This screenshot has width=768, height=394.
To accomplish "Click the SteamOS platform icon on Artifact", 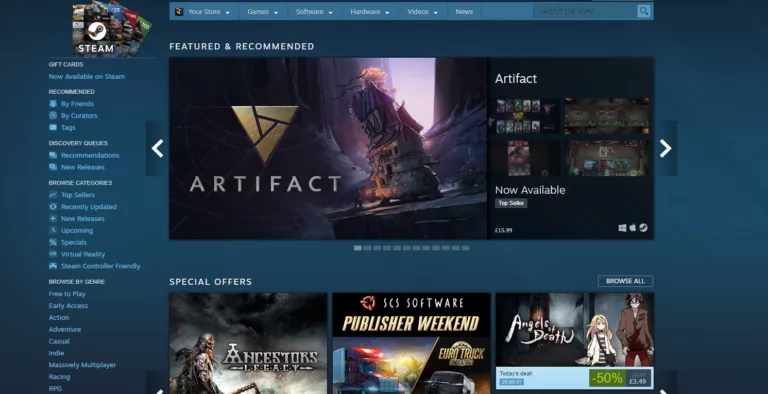I will tap(643, 228).
